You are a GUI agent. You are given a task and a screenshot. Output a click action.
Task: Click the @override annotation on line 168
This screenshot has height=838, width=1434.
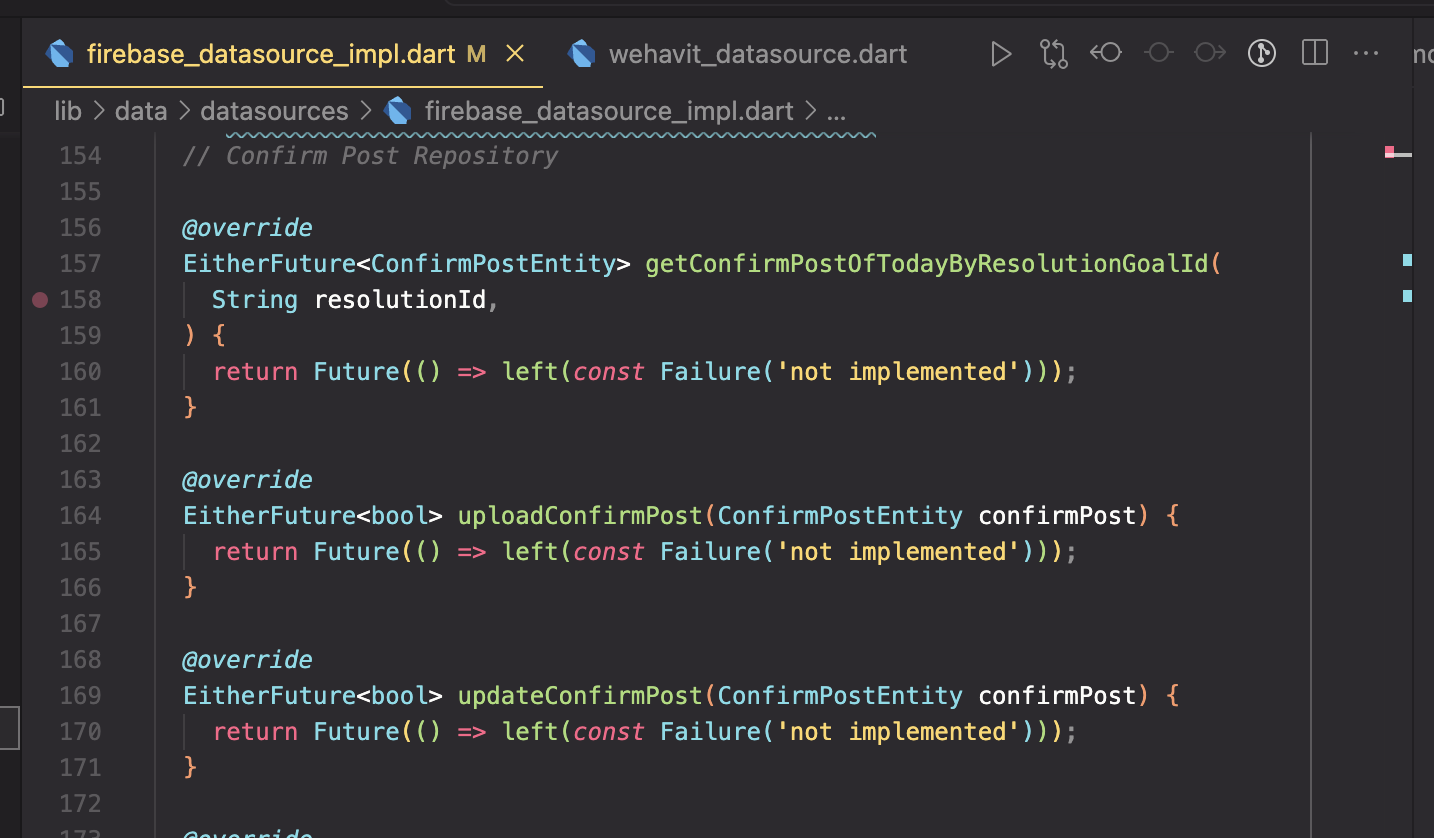[247, 660]
